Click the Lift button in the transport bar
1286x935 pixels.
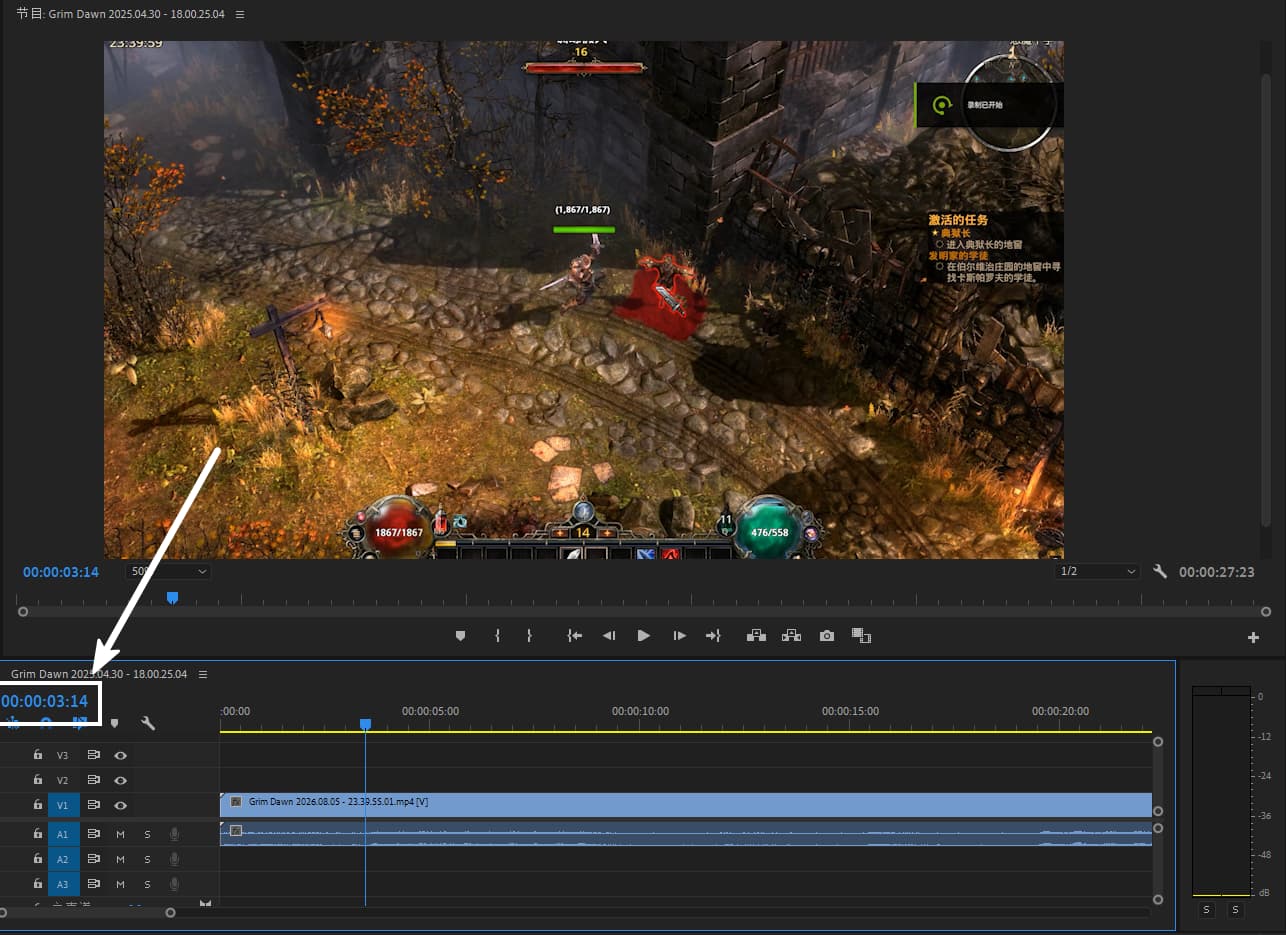tap(755, 635)
